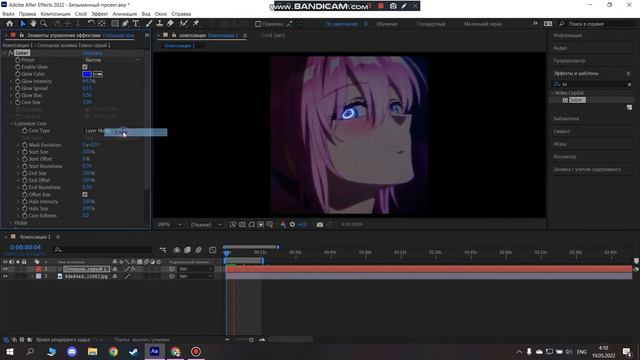The image size is (640, 360).
Task: Open the viewer resolution dropdown
Action: point(206,224)
